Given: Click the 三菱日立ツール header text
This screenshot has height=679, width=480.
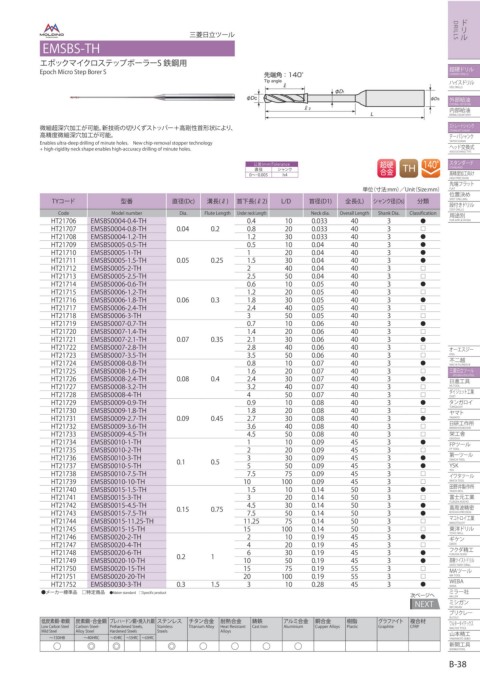Looking at the screenshot, I should click(x=212, y=35).
